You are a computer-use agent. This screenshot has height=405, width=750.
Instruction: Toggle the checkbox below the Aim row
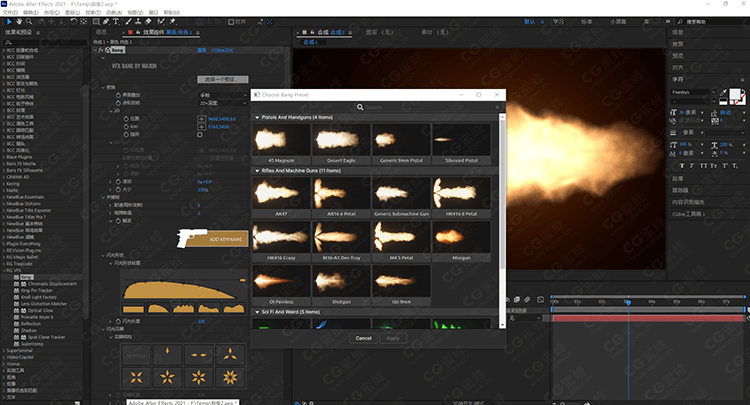(x=200, y=135)
